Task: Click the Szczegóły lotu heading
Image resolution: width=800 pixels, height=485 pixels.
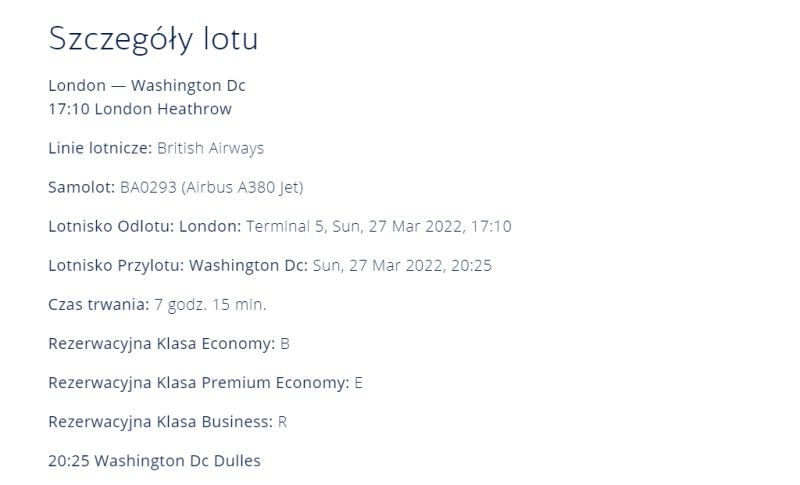Action: pyautogui.click(x=154, y=39)
